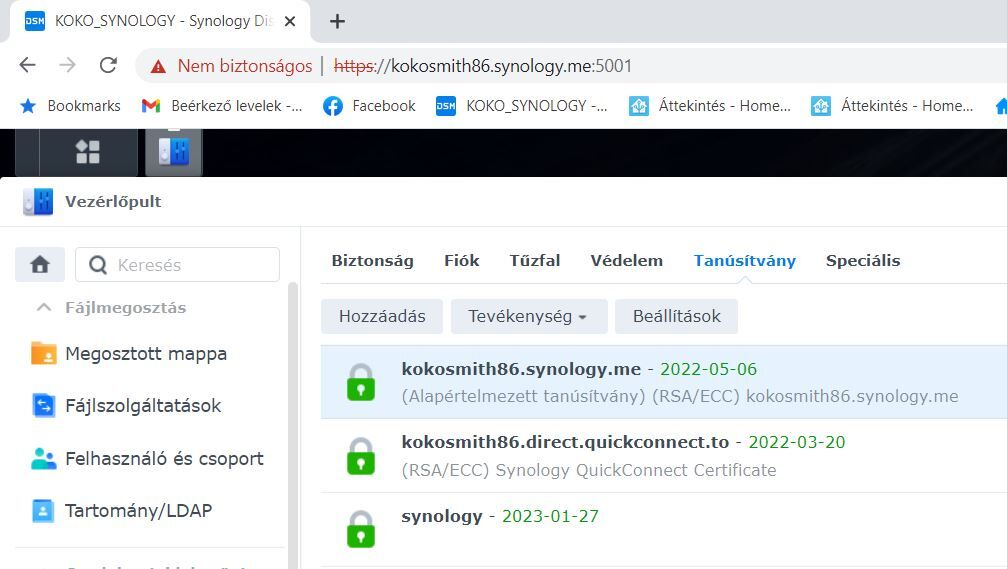Open second Áttekintés - Home bookmark
1007x569 pixels.
tap(892, 106)
